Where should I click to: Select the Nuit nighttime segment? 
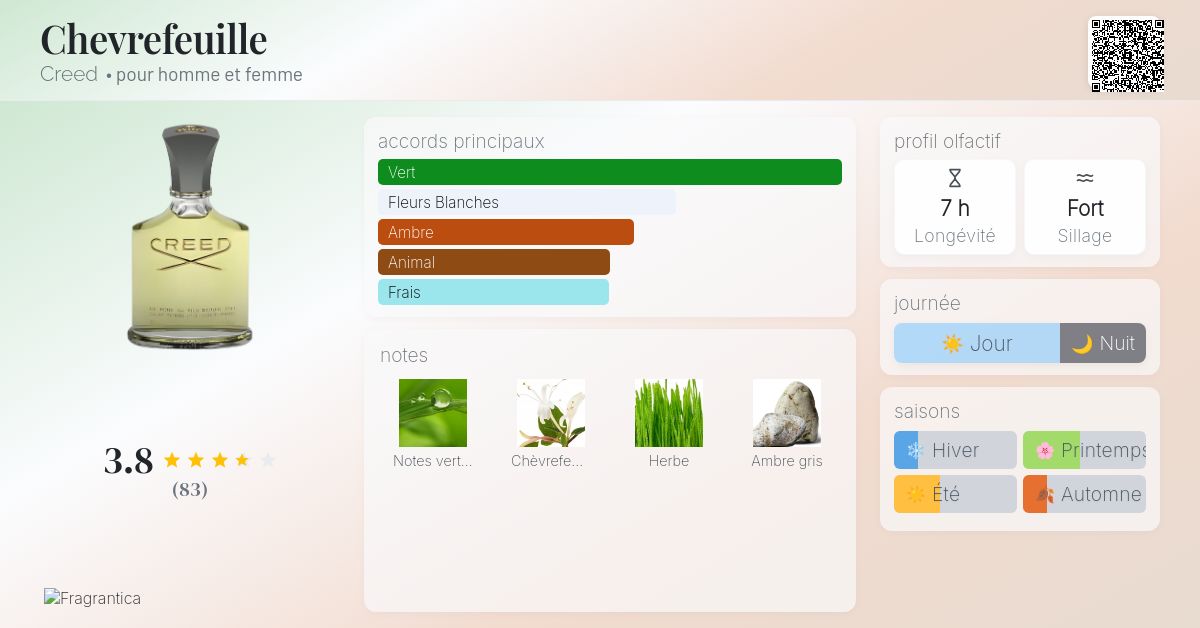point(1103,343)
